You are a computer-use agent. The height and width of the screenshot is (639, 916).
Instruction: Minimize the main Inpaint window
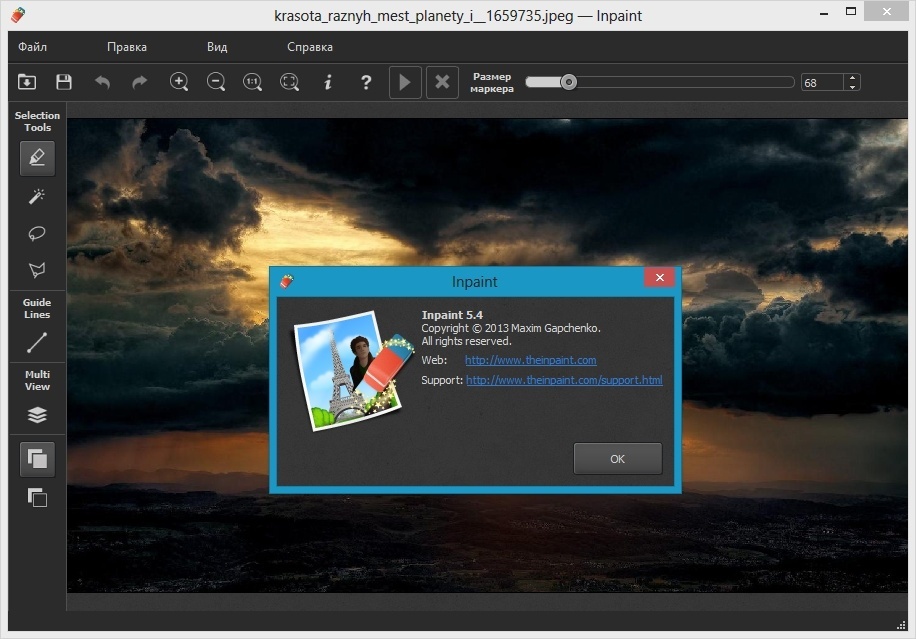pos(824,13)
